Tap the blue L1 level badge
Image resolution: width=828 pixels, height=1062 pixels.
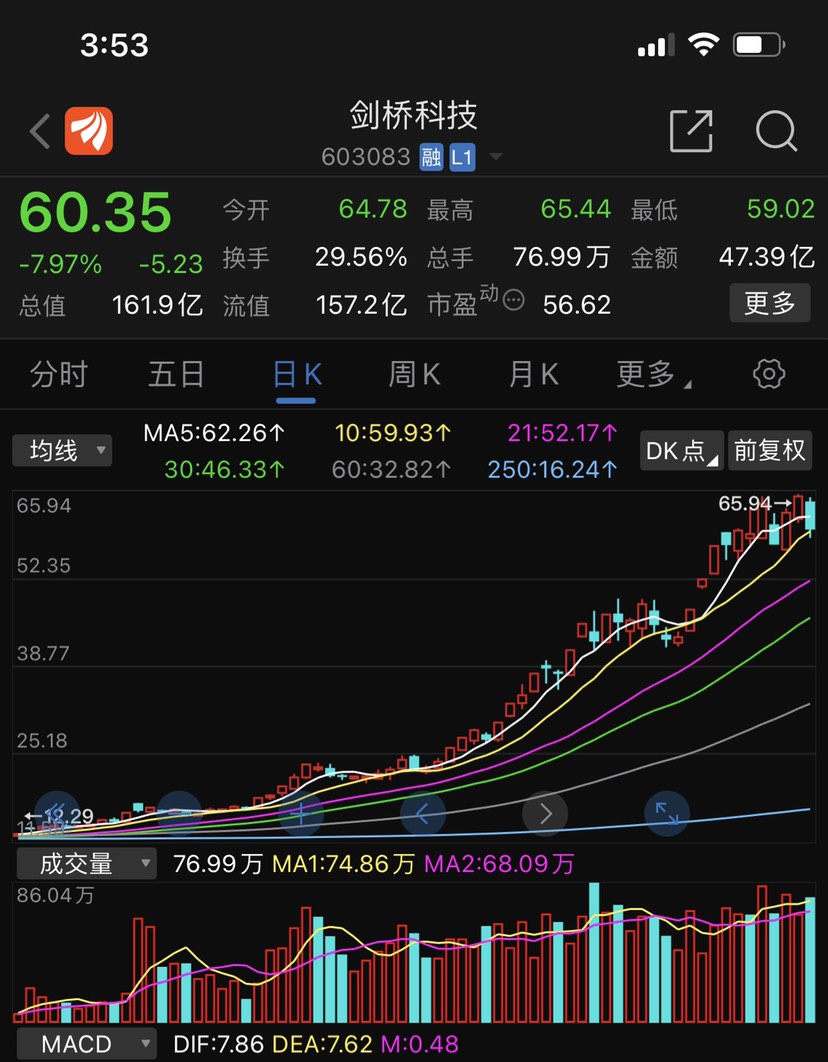tap(460, 157)
